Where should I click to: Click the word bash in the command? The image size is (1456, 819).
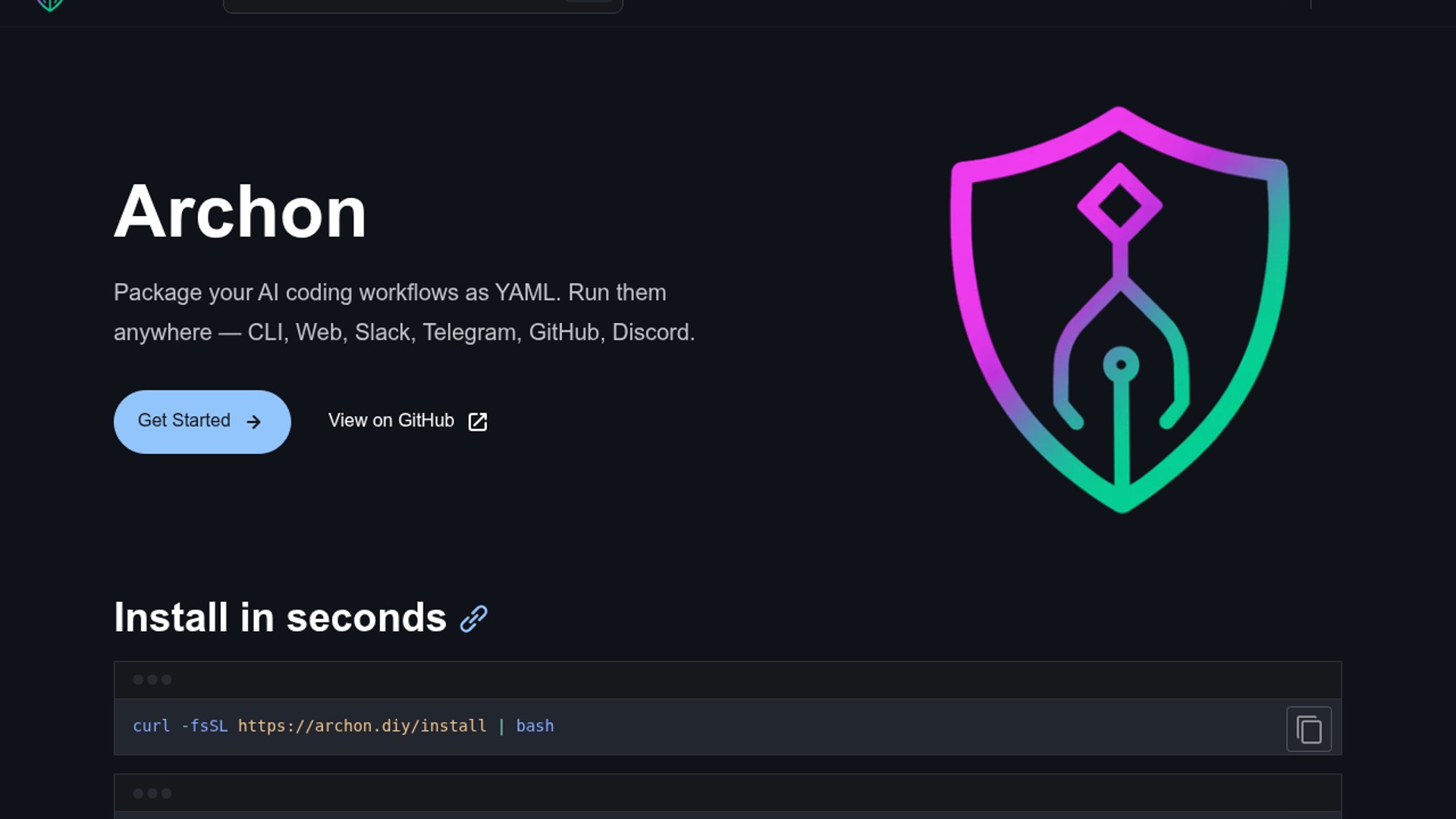(535, 726)
